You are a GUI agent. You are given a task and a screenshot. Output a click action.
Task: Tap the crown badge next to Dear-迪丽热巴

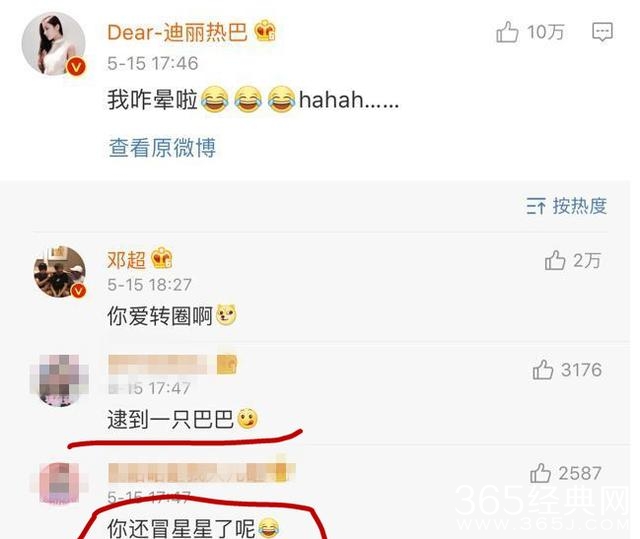click(265, 31)
